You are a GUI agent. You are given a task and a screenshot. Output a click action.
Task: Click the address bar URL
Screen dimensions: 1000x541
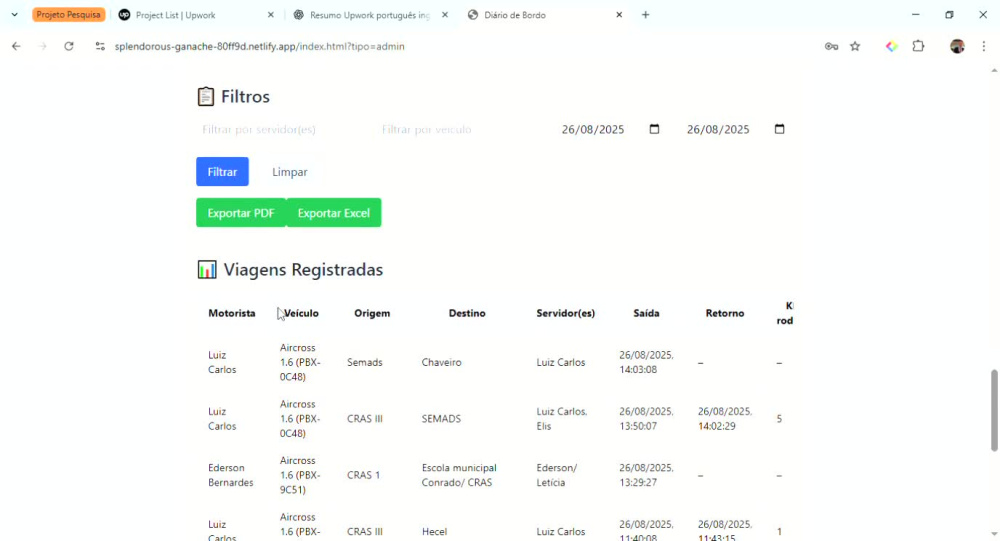pyautogui.click(x=260, y=46)
